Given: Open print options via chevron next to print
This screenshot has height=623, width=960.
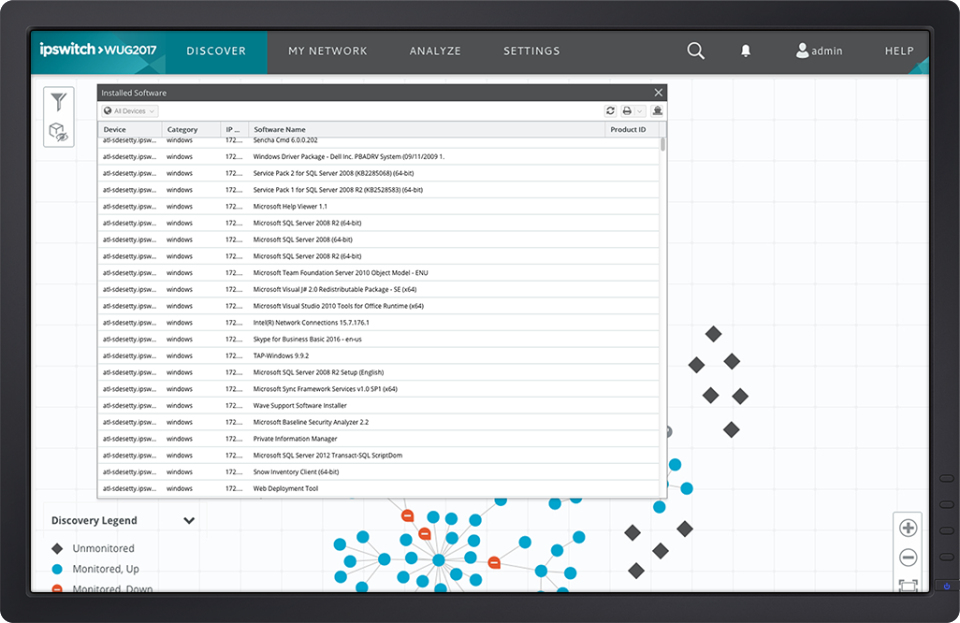Looking at the screenshot, I should (x=638, y=112).
